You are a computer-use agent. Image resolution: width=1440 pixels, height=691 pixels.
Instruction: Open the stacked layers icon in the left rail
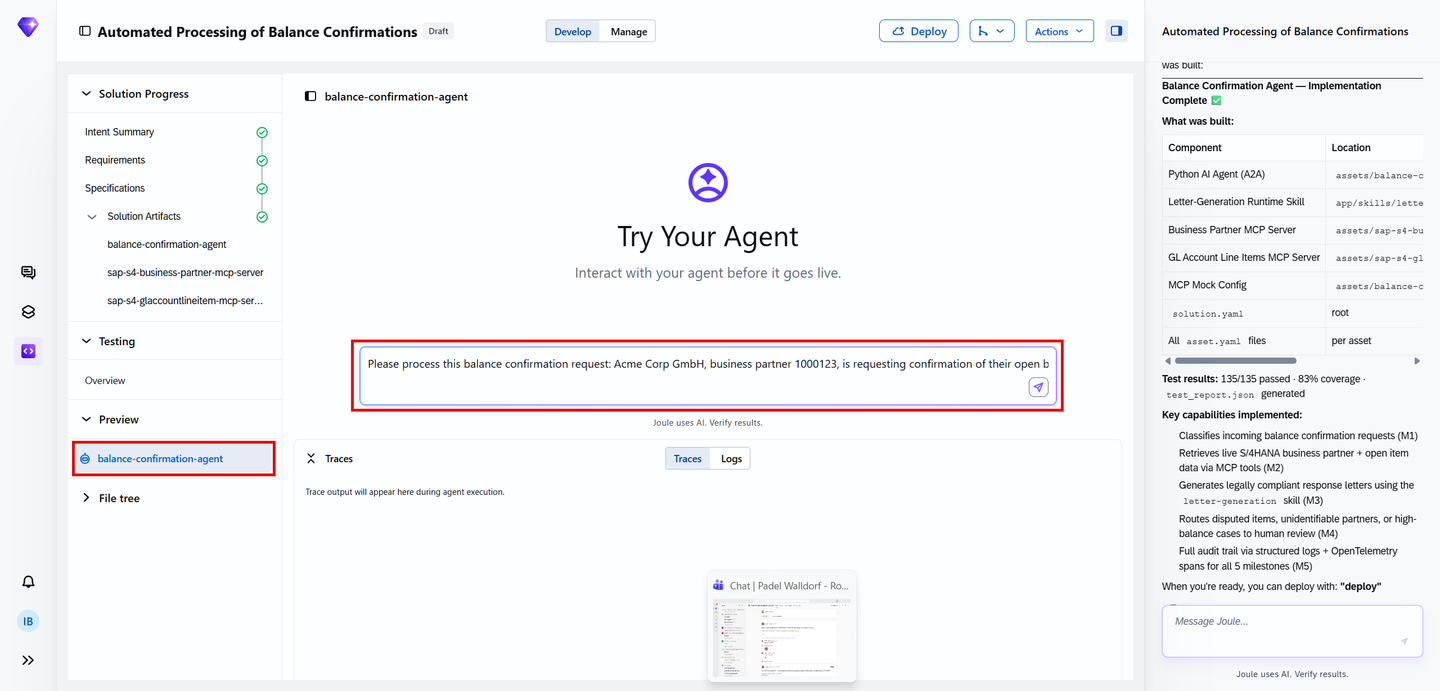pyautogui.click(x=28, y=312)
